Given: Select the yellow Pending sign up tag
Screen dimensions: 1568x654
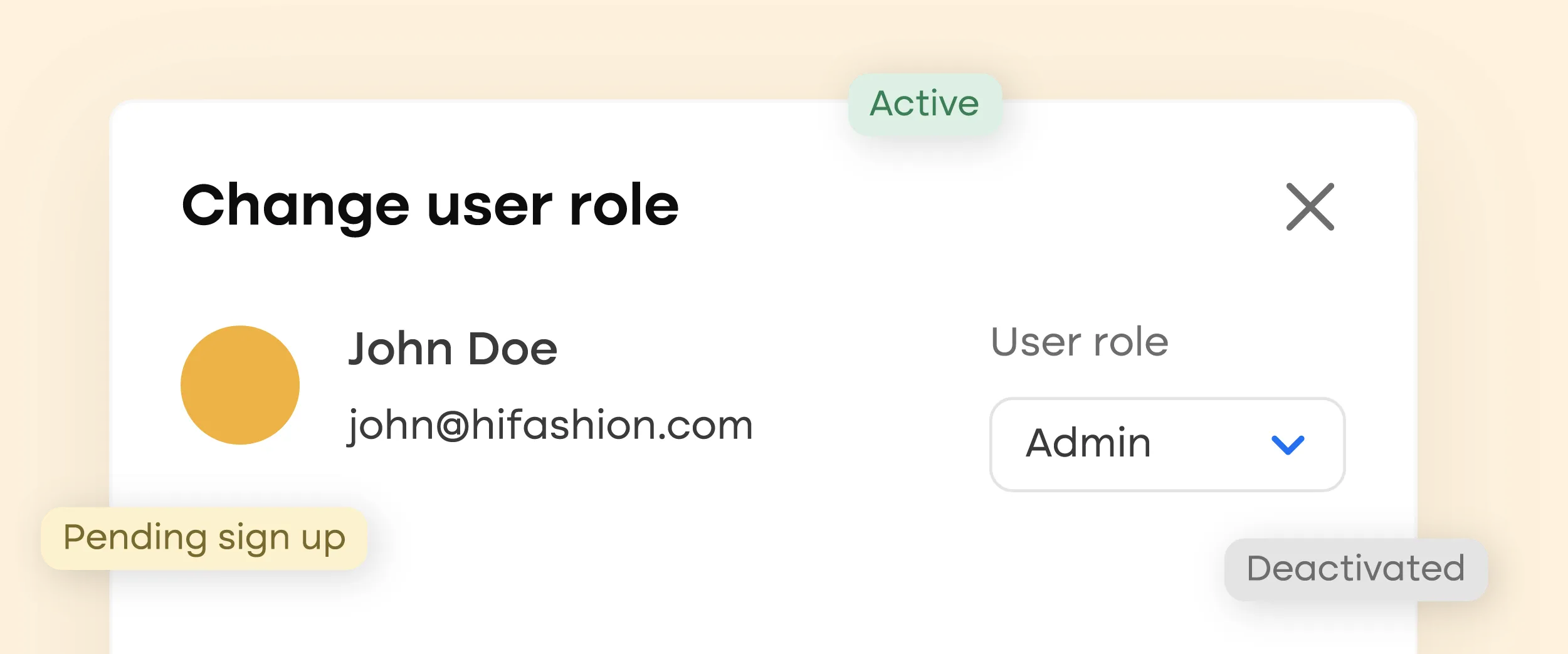Looking at the screenshot, I should click(204, 538).
